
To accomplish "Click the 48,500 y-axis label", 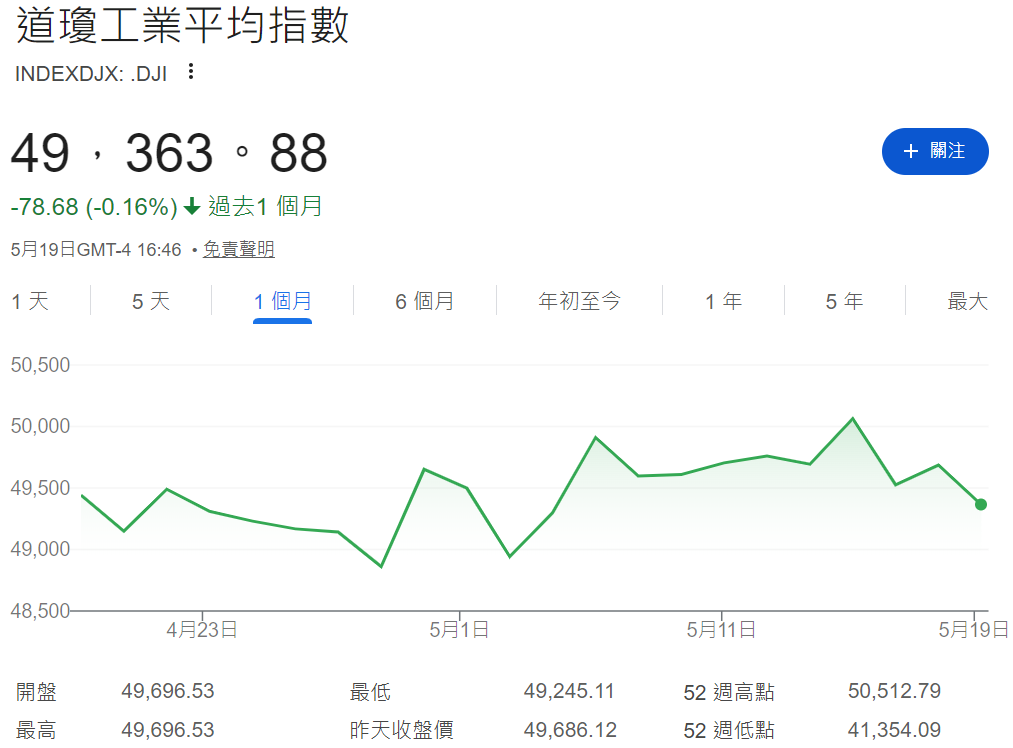I will 40,610.
